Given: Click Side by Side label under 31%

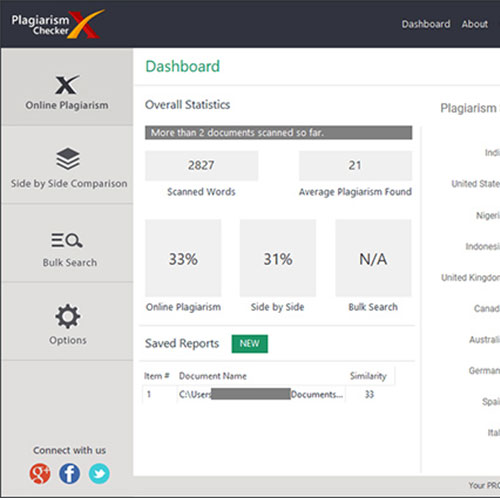Looking at the screenshot, I should [278, 307].
